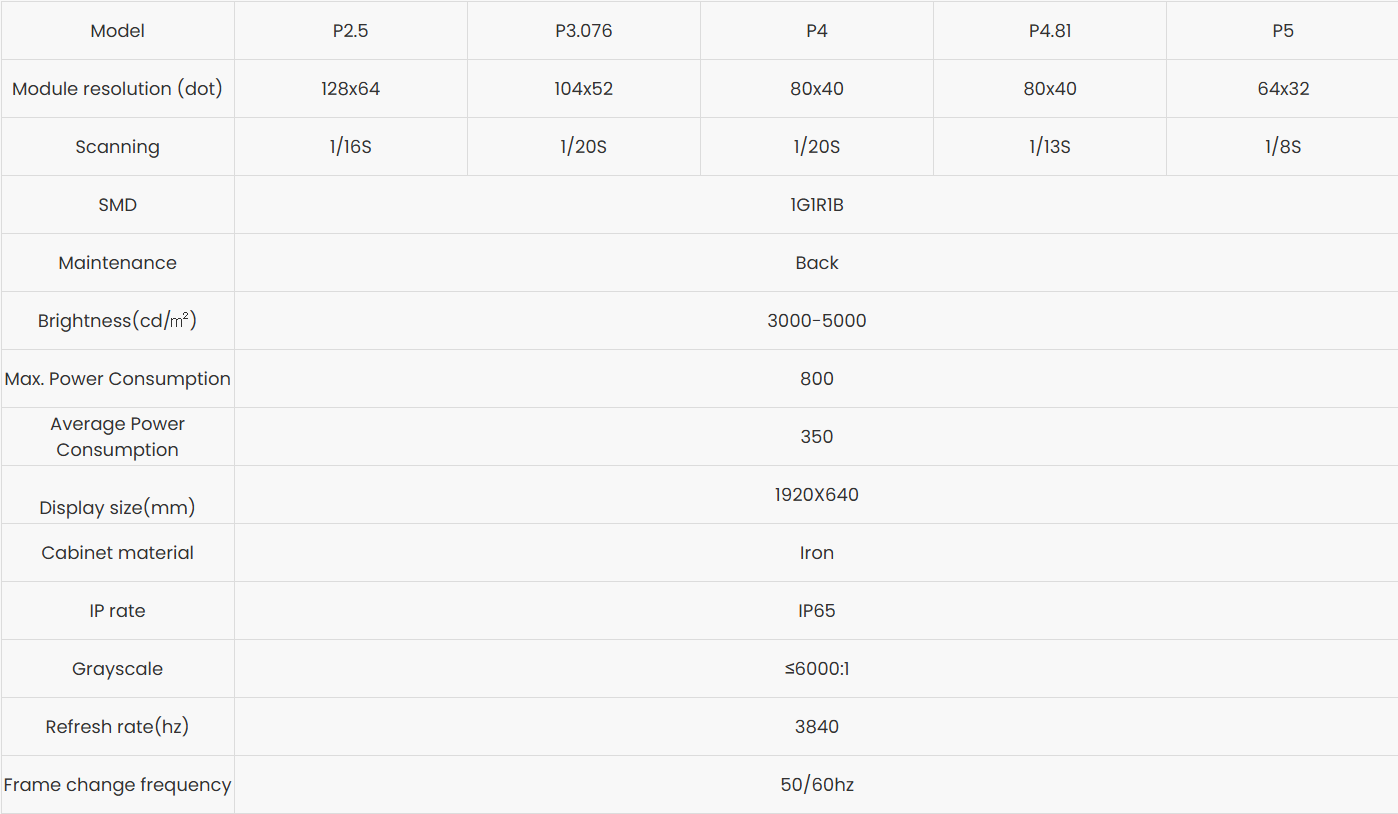Select the Grayscale row label
The height and width of the screenshot is (814, 1398).
pyautogui.click(x=117, y=669)
